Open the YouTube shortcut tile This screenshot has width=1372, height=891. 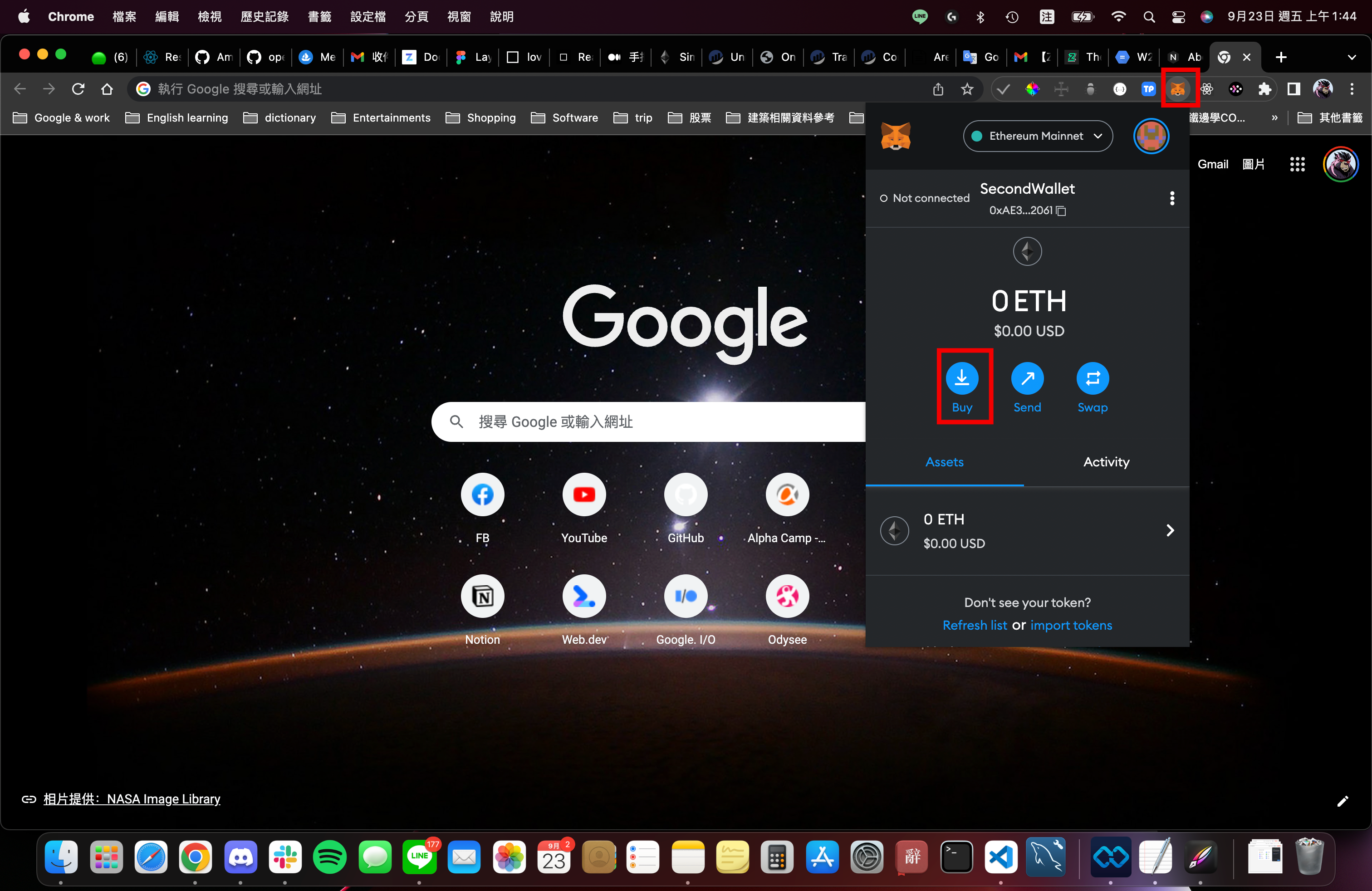(583, 495)
